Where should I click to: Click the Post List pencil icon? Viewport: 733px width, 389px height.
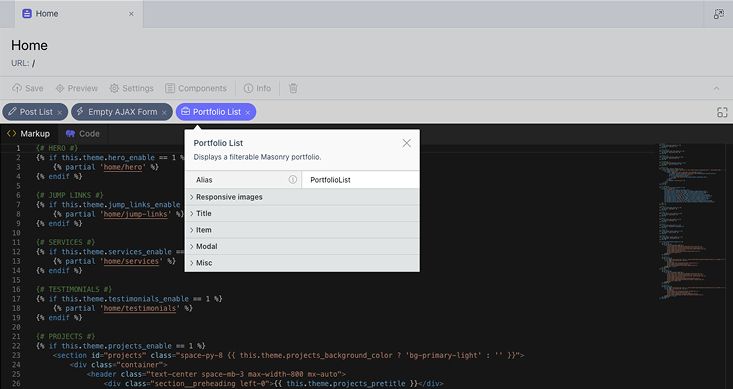coord(13,111)
